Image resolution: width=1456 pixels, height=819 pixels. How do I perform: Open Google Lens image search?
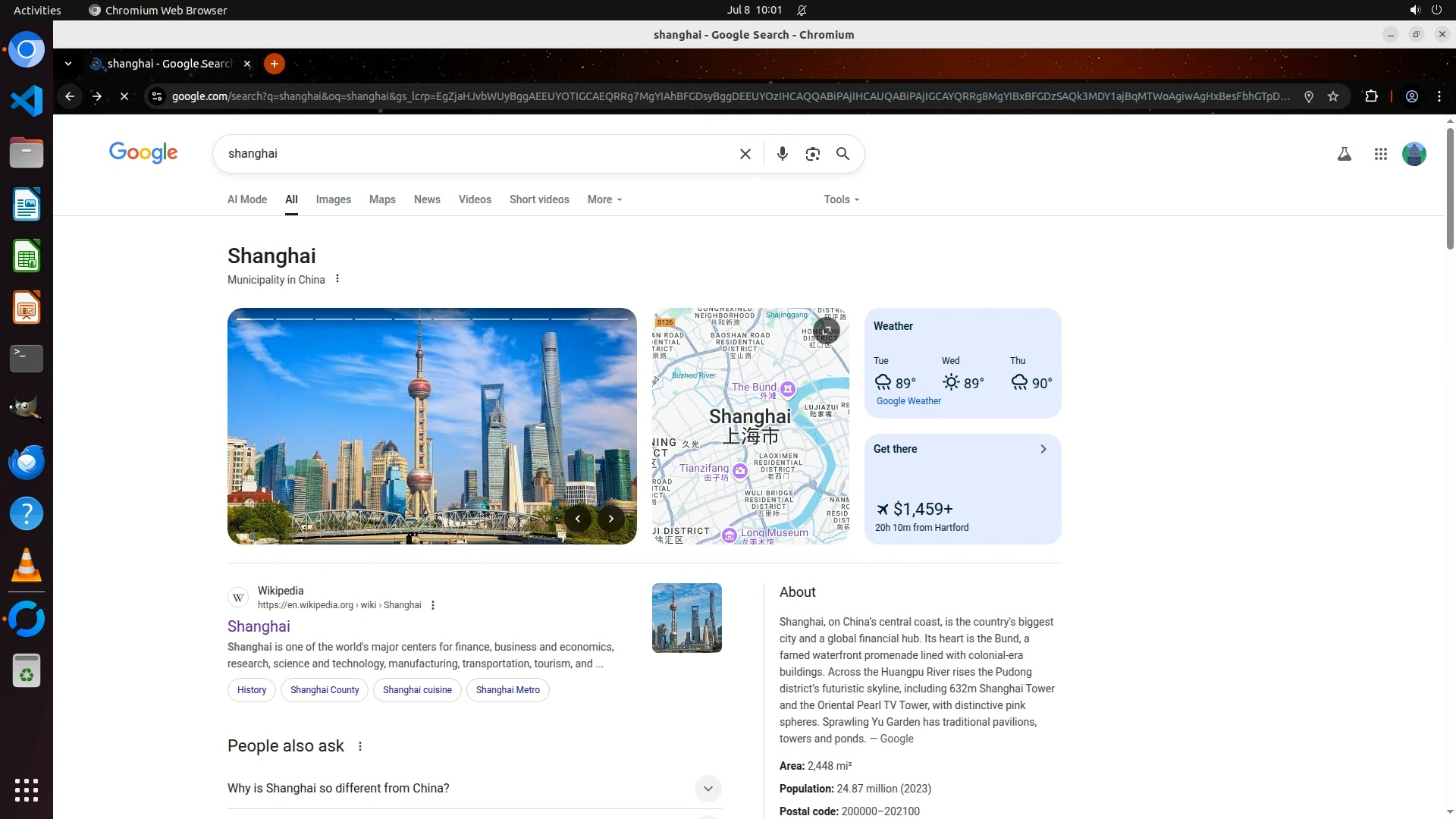[812, 154]
